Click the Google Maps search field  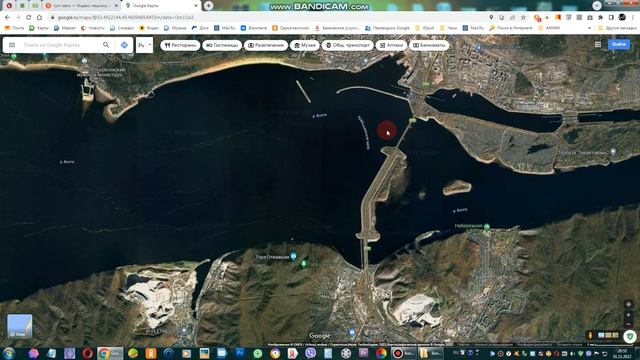click(59, 45)
